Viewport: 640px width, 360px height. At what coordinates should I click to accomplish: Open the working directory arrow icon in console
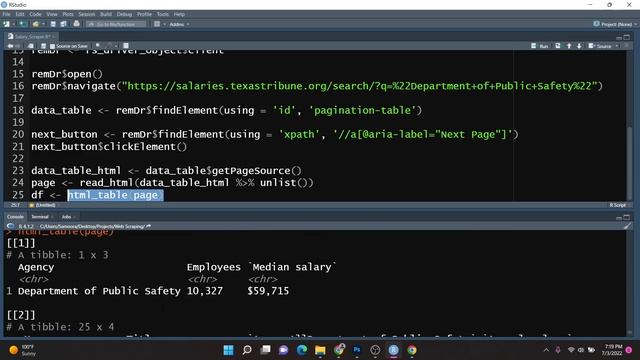[149, 226]
